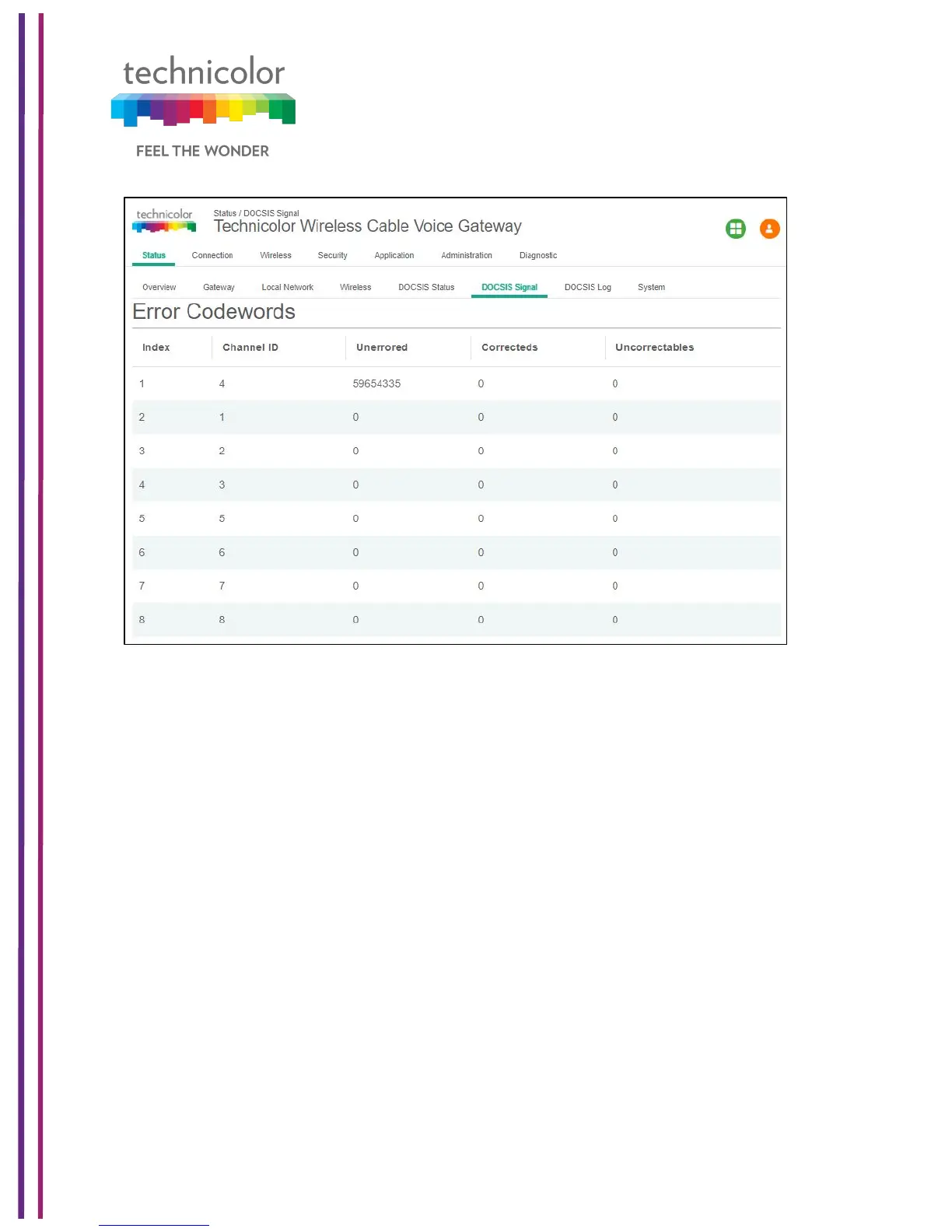Click the small technicolor logo in gateway header
This screenshot has height=1232, width=952.
point(164,221)
